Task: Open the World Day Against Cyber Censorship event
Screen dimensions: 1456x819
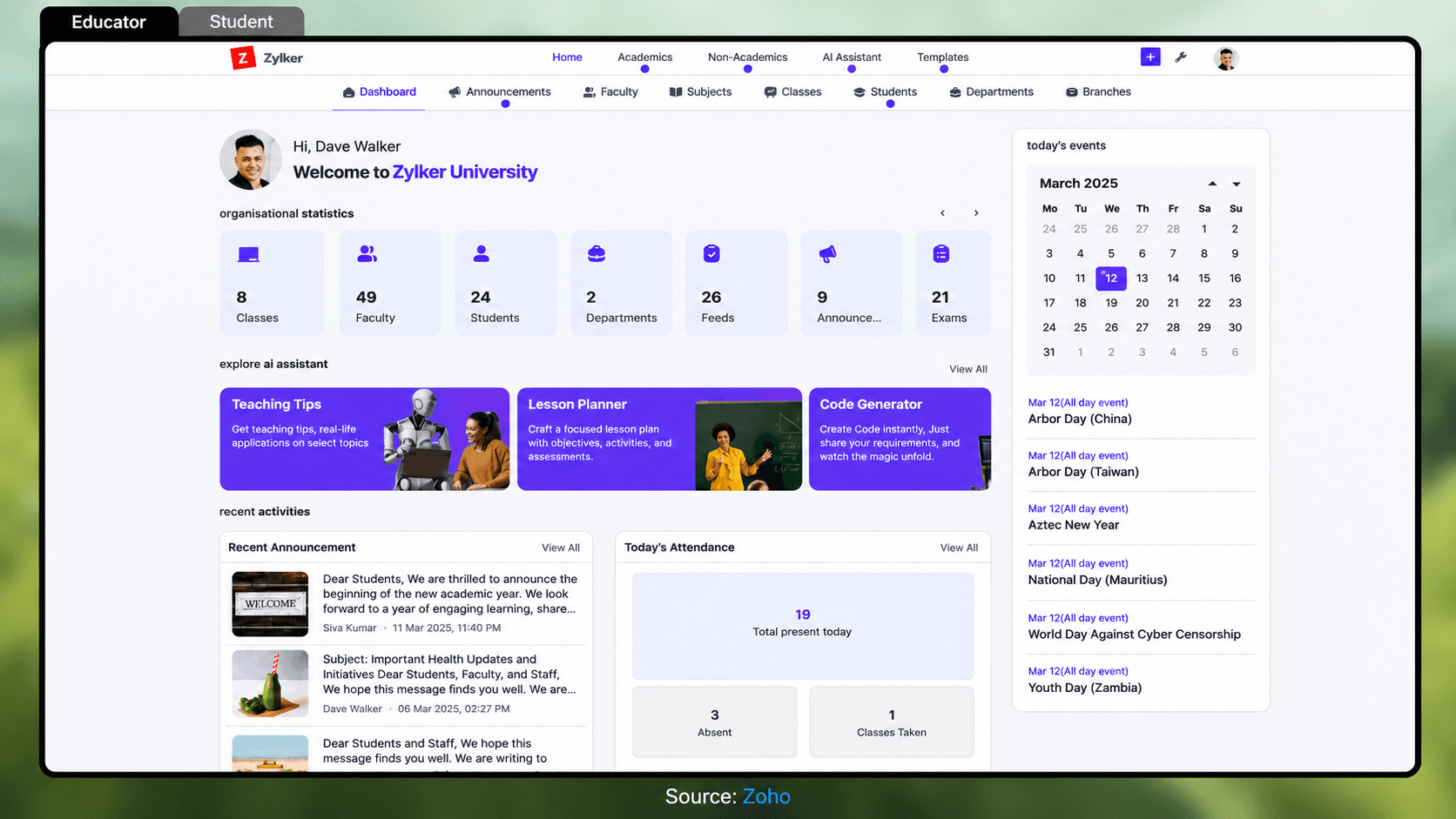Action: click(1134, 634)
